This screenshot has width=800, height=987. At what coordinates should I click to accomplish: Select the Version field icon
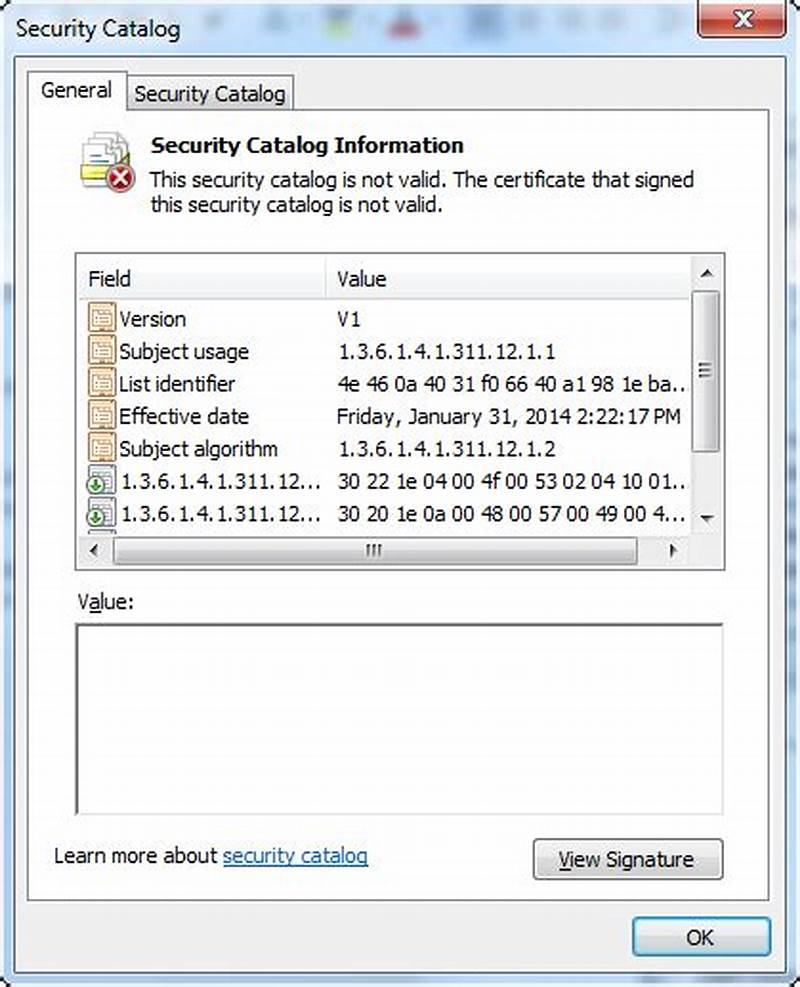tap(102, 319)
